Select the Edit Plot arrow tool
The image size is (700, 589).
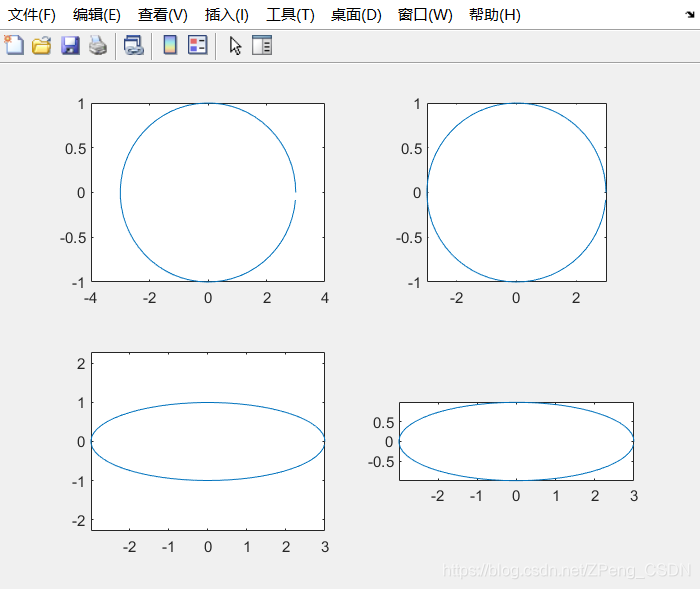pos(235,46)
